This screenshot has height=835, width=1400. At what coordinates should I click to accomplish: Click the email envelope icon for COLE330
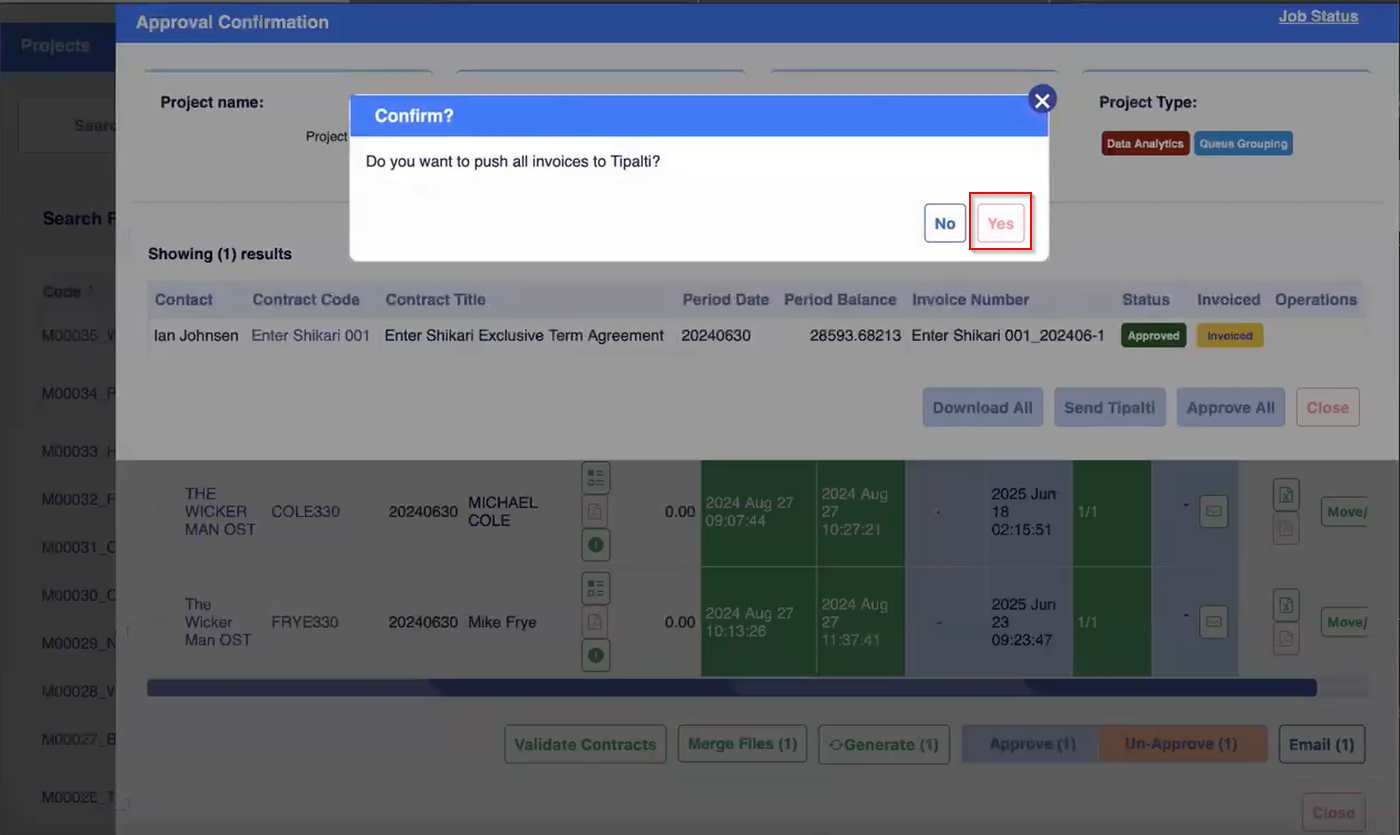click(1213, 512)
